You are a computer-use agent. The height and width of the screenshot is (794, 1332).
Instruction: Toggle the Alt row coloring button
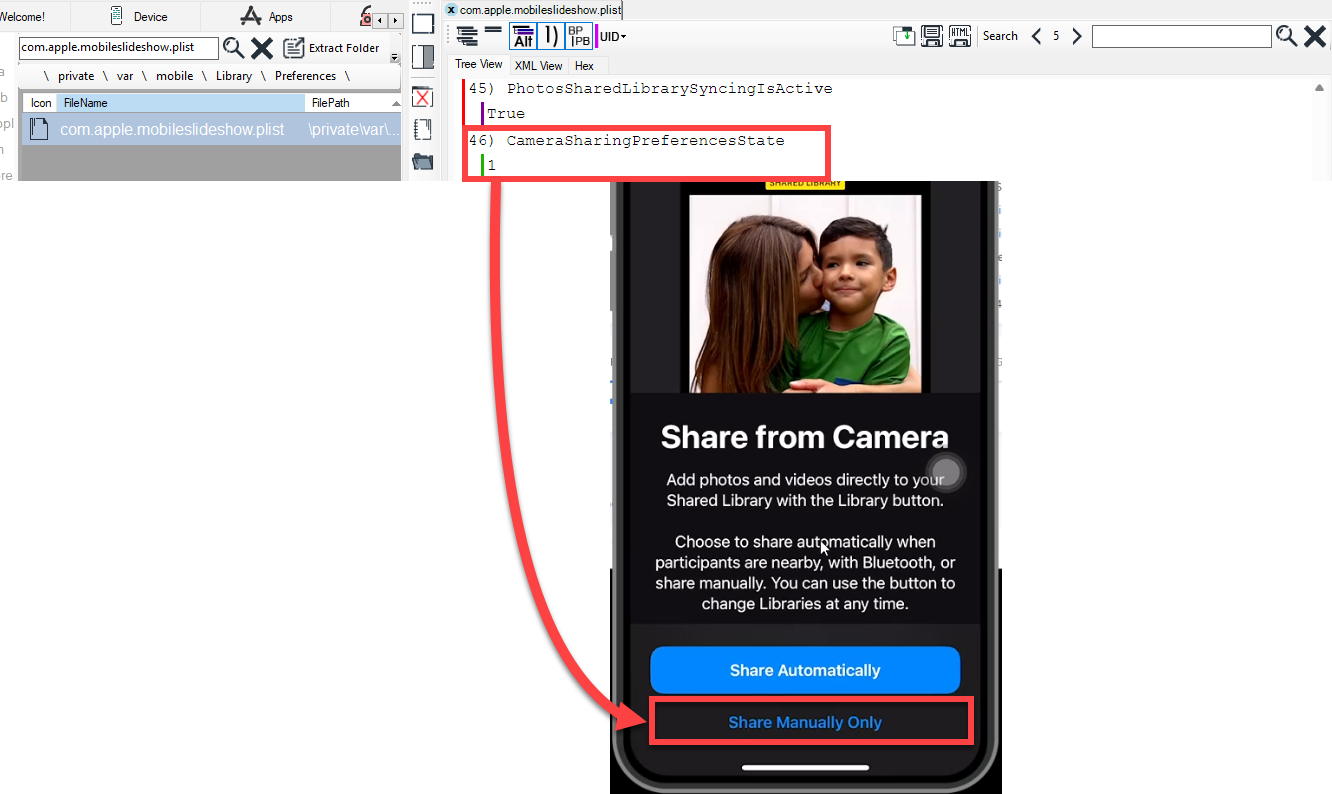pos(522,37)
